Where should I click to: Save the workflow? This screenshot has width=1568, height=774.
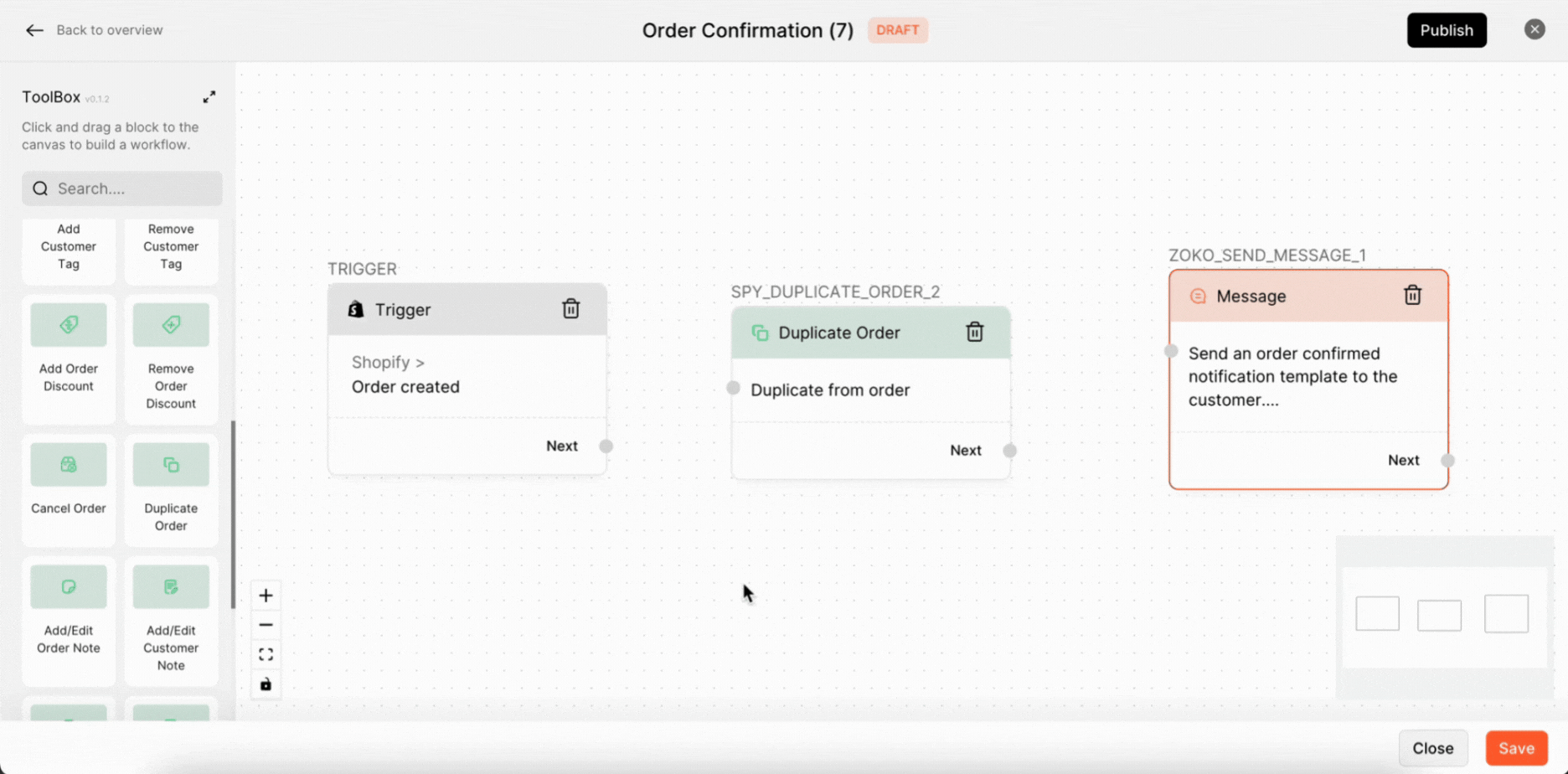(x=1517, y=748)
